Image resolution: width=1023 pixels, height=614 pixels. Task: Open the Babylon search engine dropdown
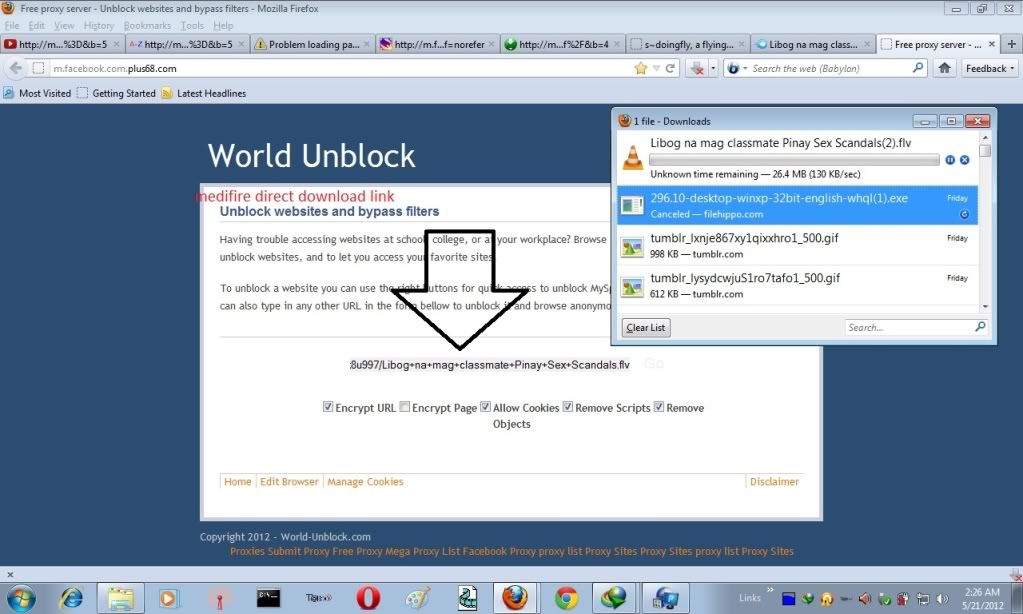coord(737,69)
